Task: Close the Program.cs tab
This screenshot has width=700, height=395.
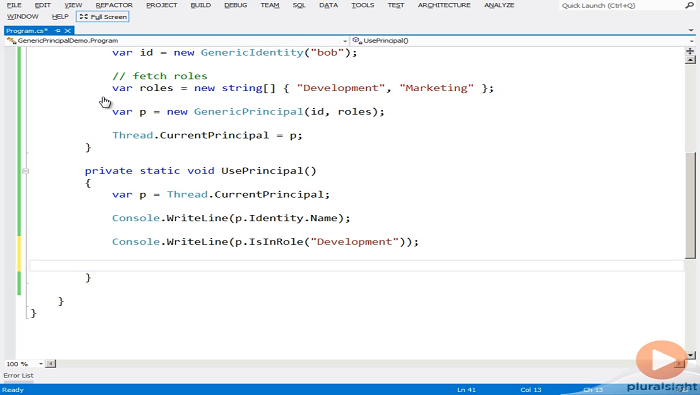Action: coord(67,31)
